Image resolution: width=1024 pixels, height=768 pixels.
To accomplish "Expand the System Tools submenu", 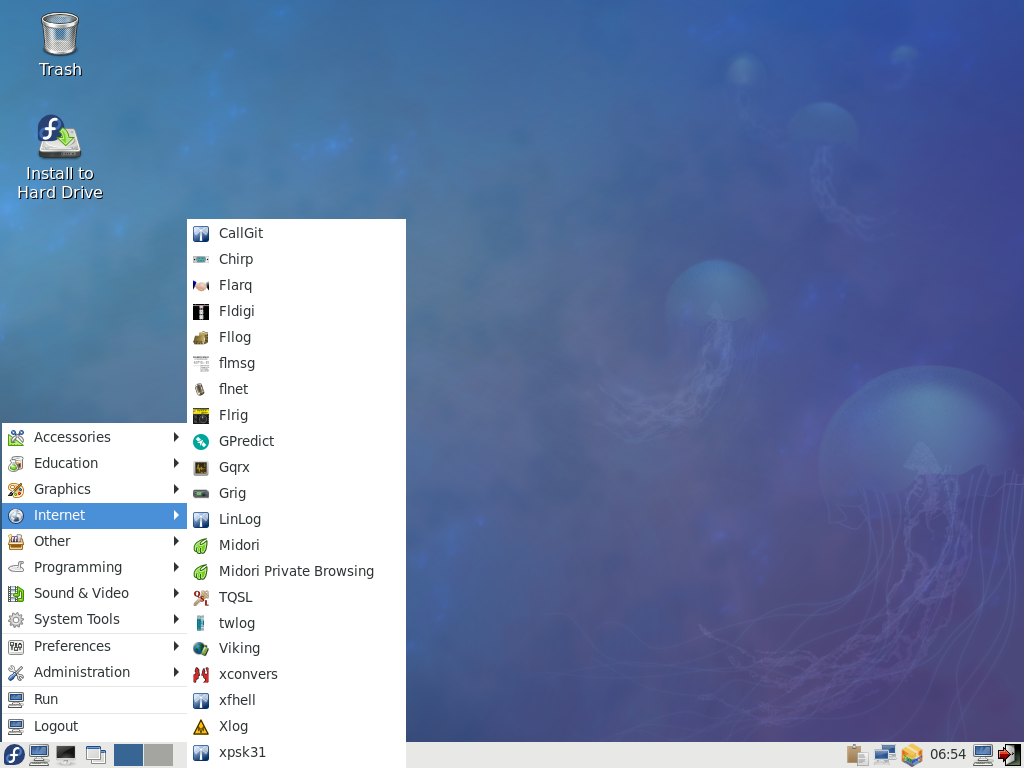I will click(x=95, y=619).
